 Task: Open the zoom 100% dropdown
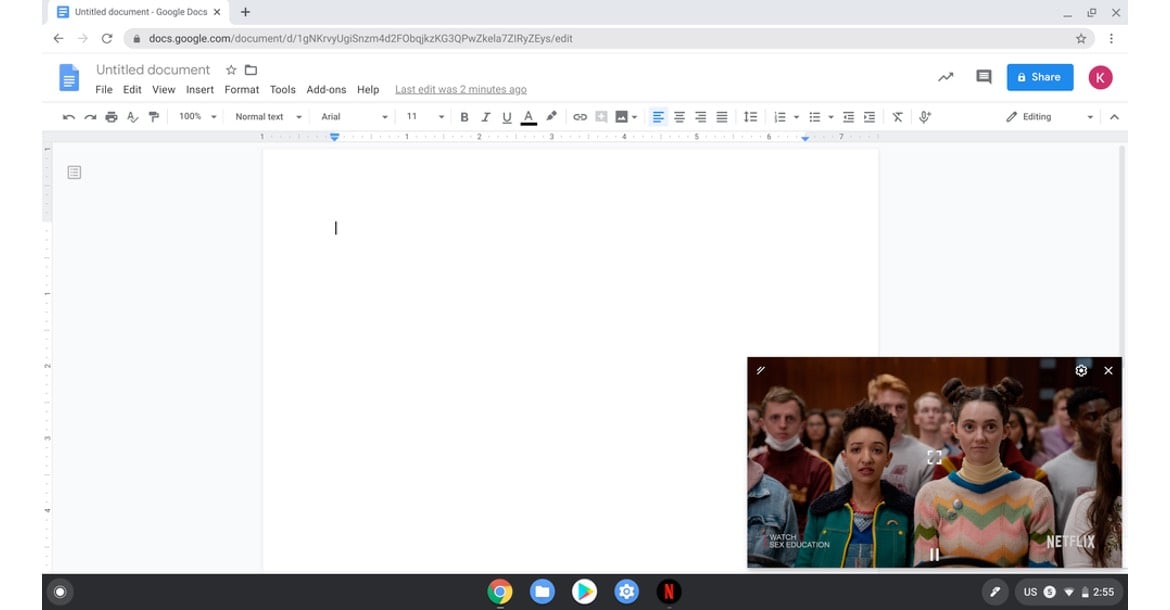(x=197, y=117)
